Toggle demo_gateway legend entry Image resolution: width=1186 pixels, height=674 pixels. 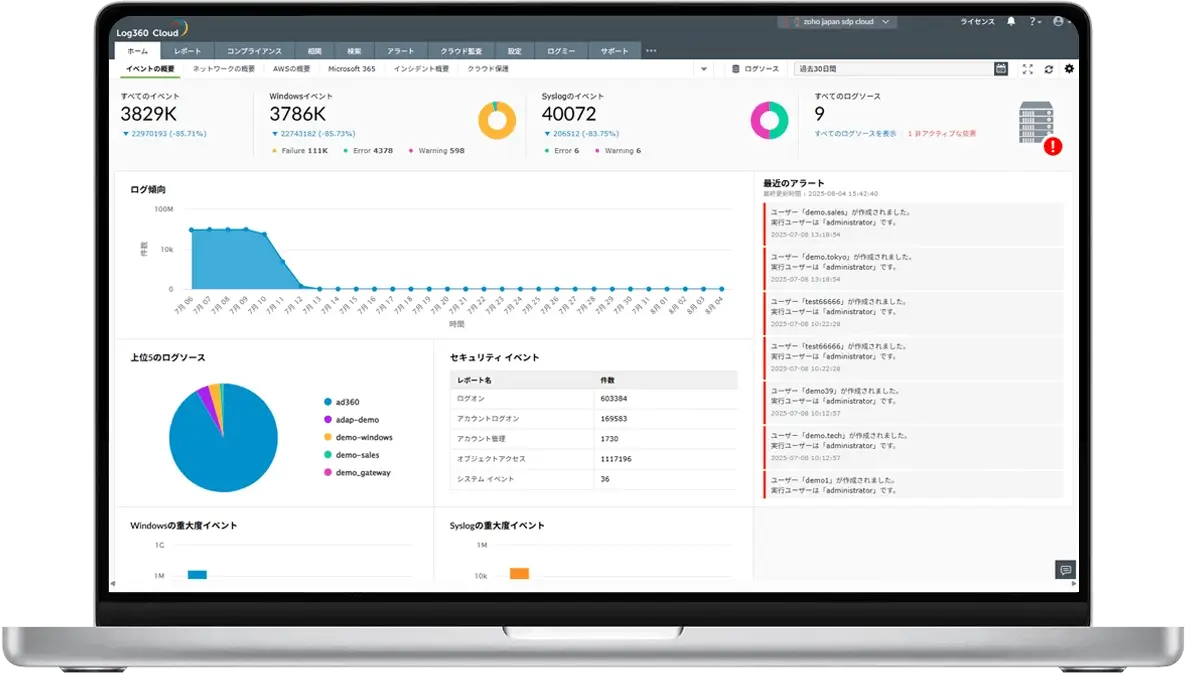[x=357, y=473]
